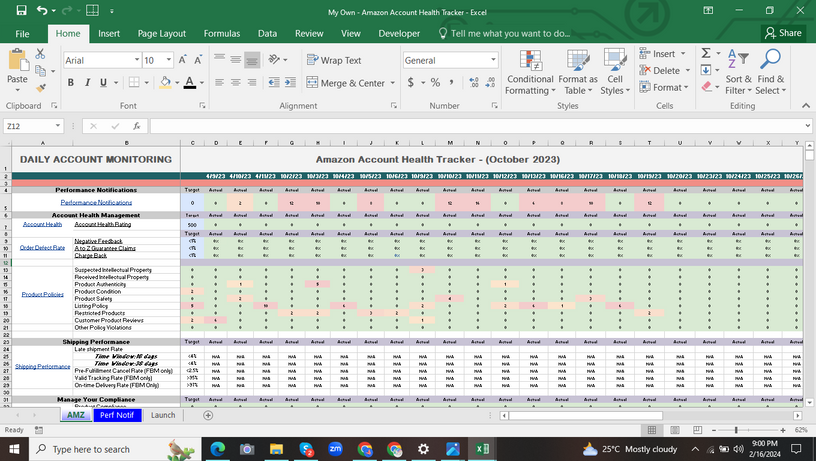Toggle Italic formatting
The height and width of the screenshot is (461, 816).
coord(87,83)
